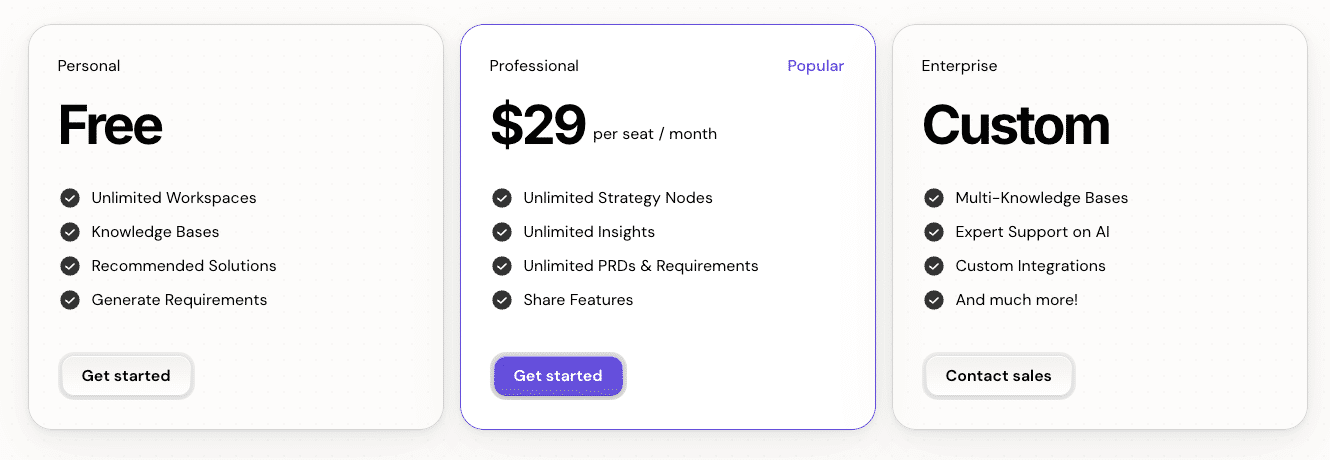Click the checkmark icon beside Expert Support on AI
Screen dimensions: 1330x460
point(934,232)
